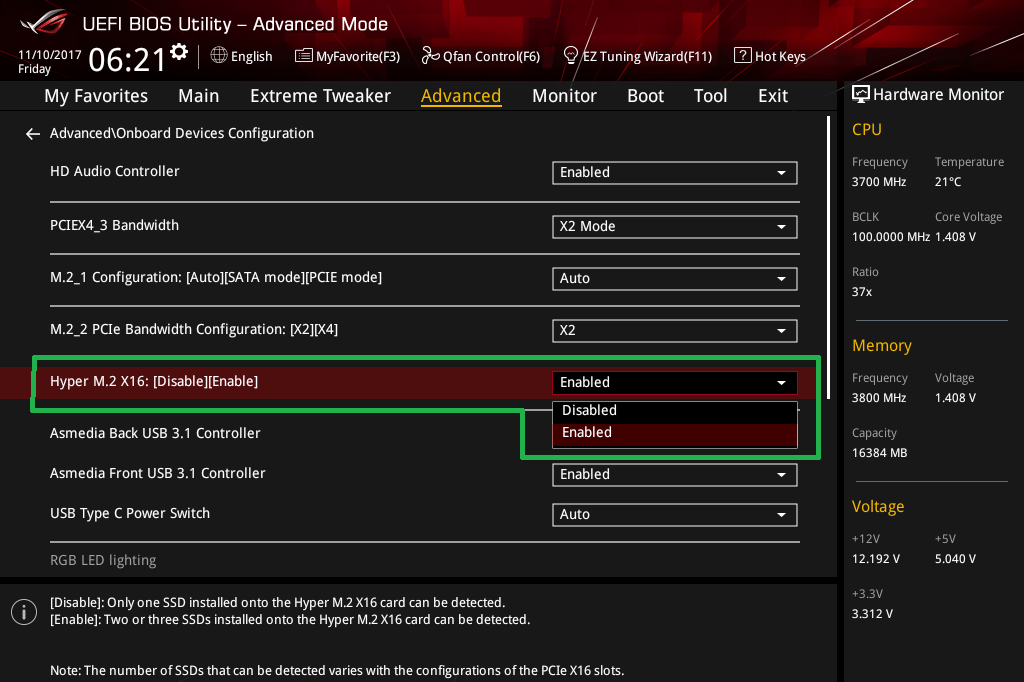Switch to the My Favorites tab
Viewport: 1024px width, 682px height.
pyautogui.click(x=96, y=96)
